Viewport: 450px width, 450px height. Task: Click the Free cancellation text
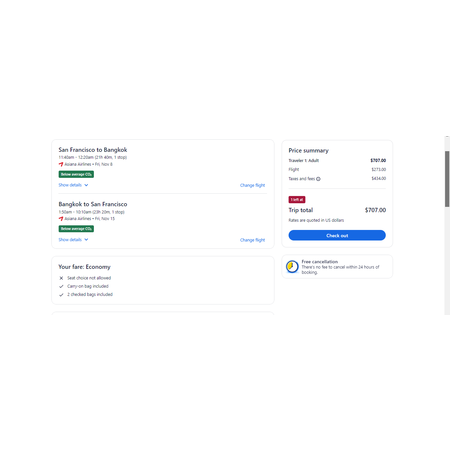click(320, 262)
